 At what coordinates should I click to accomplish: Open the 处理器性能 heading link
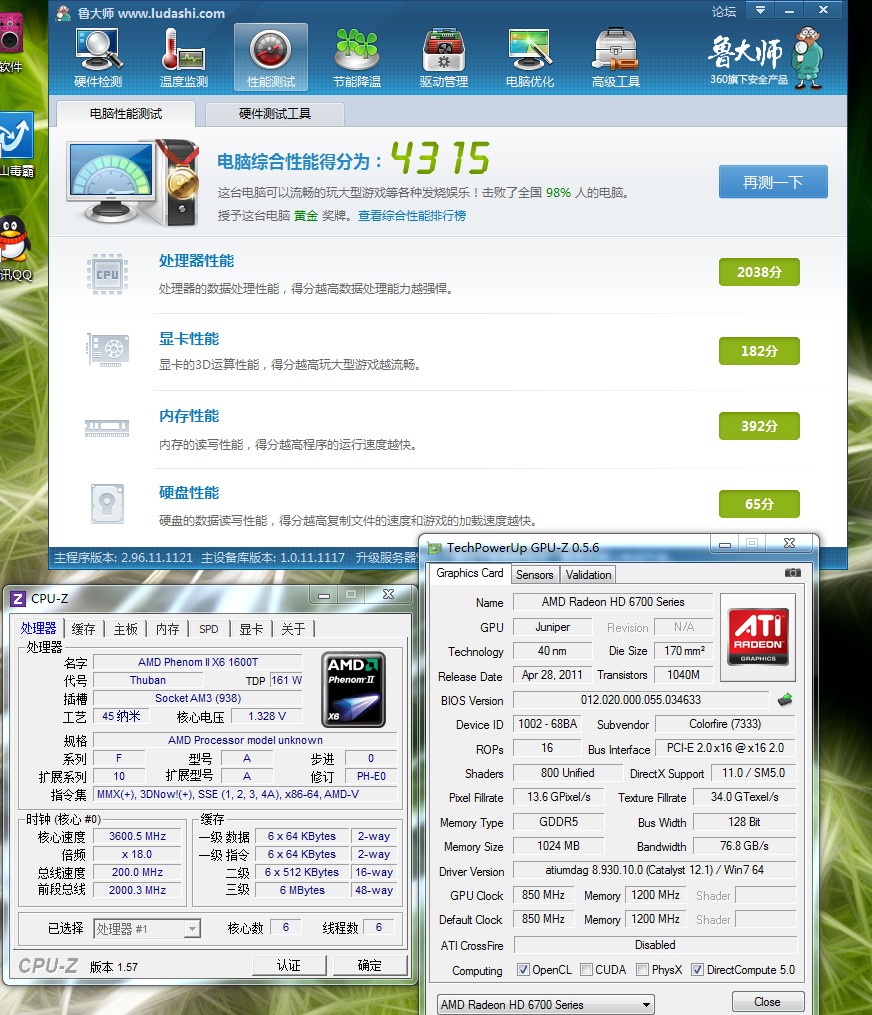click(x=197, y=261)
